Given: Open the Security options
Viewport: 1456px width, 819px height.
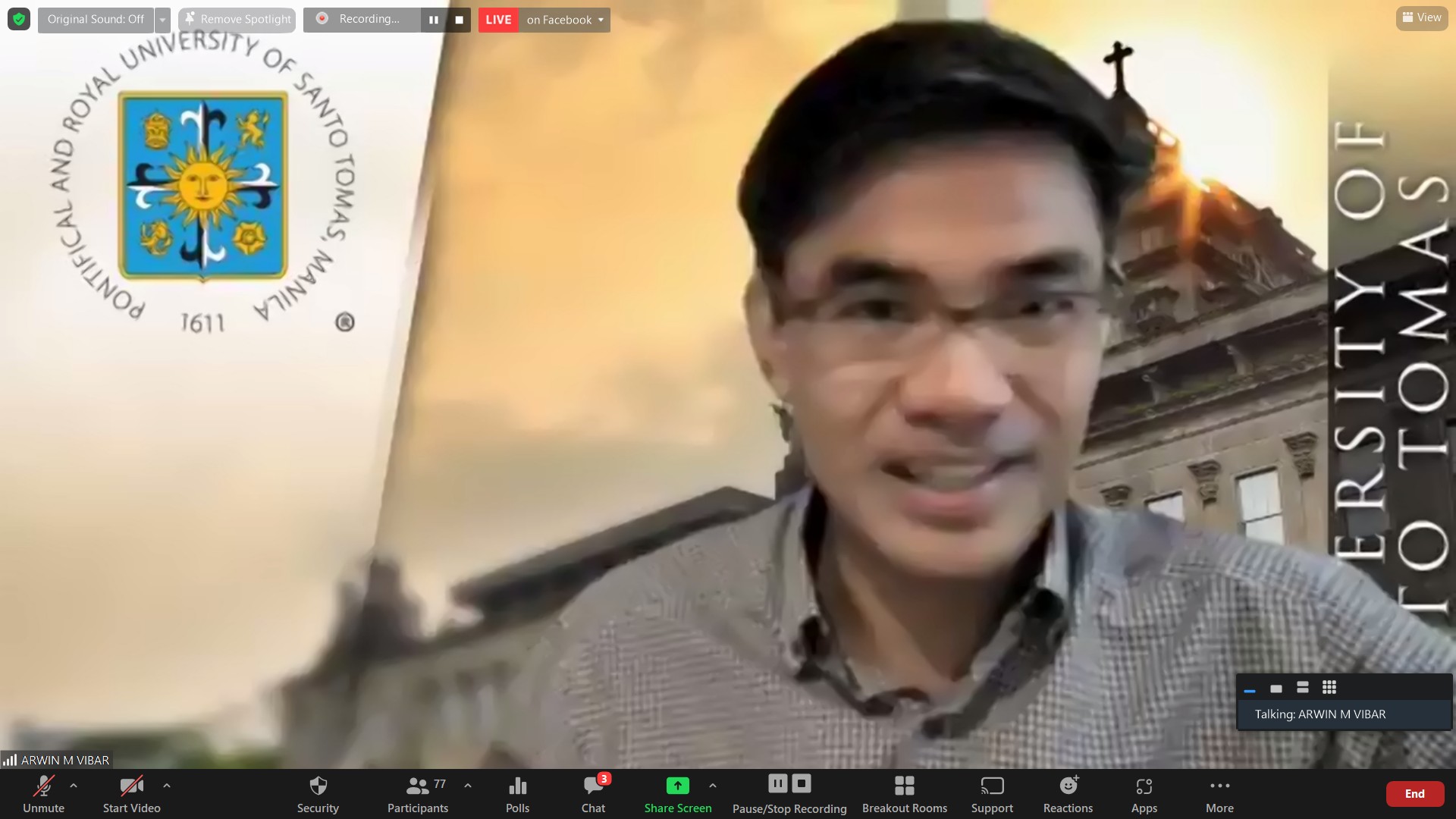Looking at the screenshot, I should pos(318,793).
